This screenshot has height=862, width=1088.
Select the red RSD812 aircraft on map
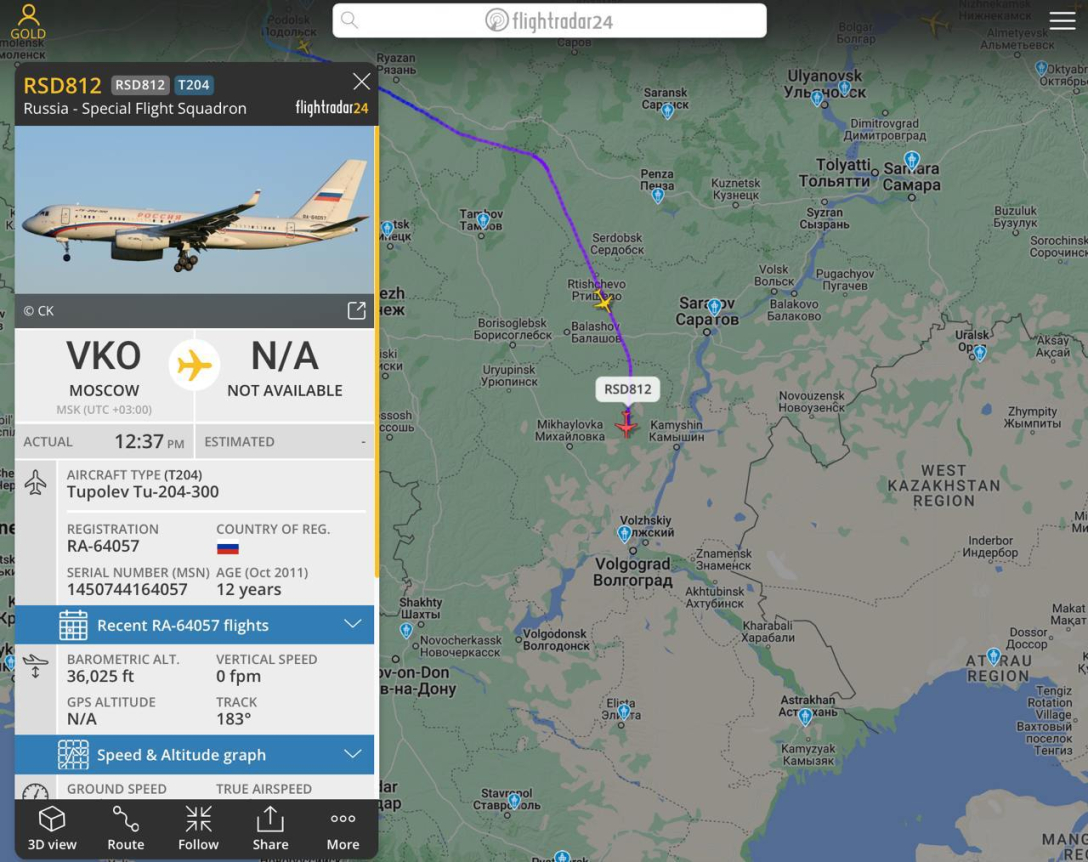[x=626, y=423]
